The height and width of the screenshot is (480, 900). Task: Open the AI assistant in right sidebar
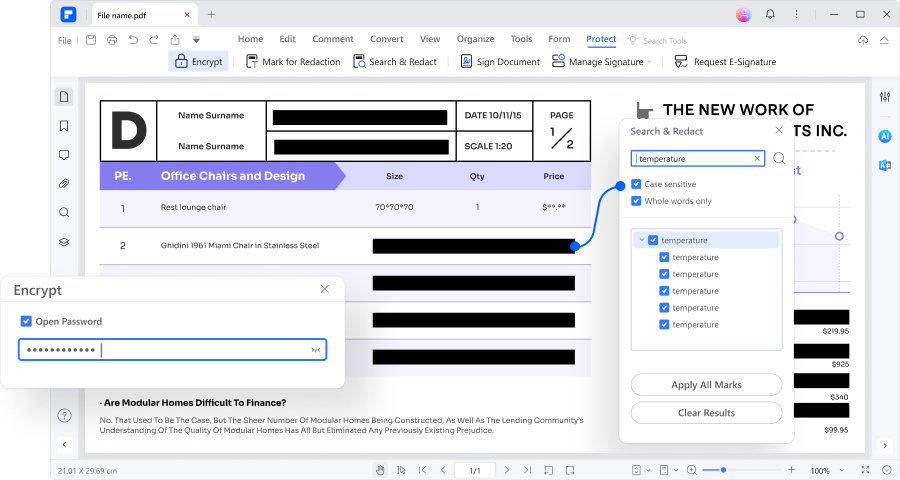(885, 136)
